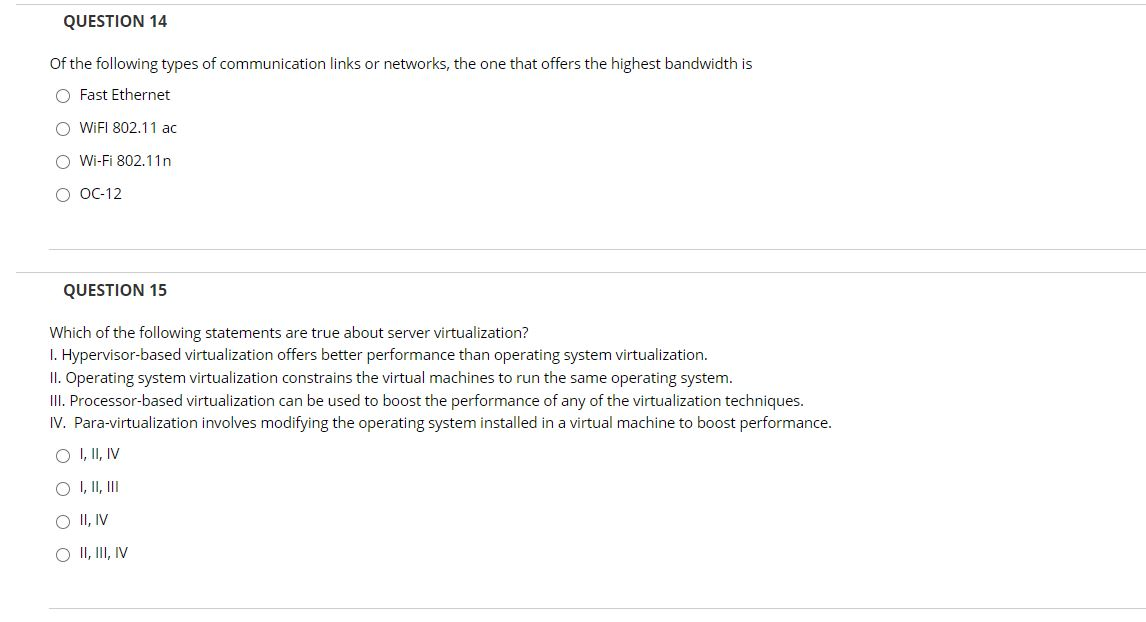Click statement II about operating system virtualization
The image size is (1146, 622).
coord(391,377)
